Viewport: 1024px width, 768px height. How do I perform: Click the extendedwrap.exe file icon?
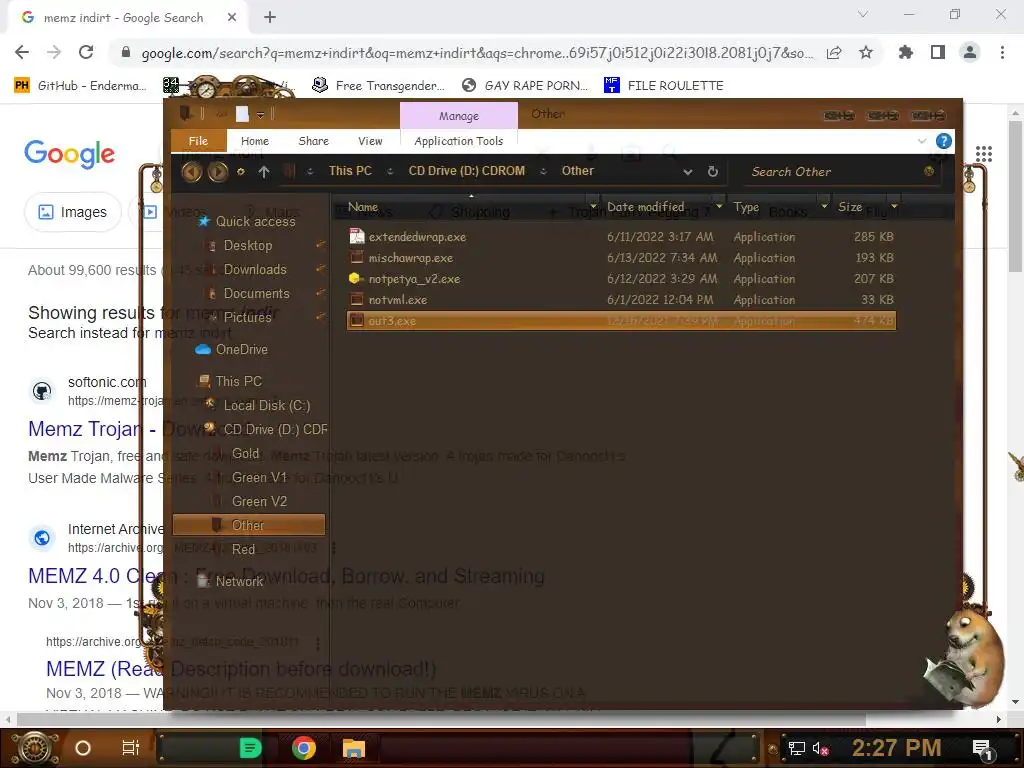coord(357,236)
